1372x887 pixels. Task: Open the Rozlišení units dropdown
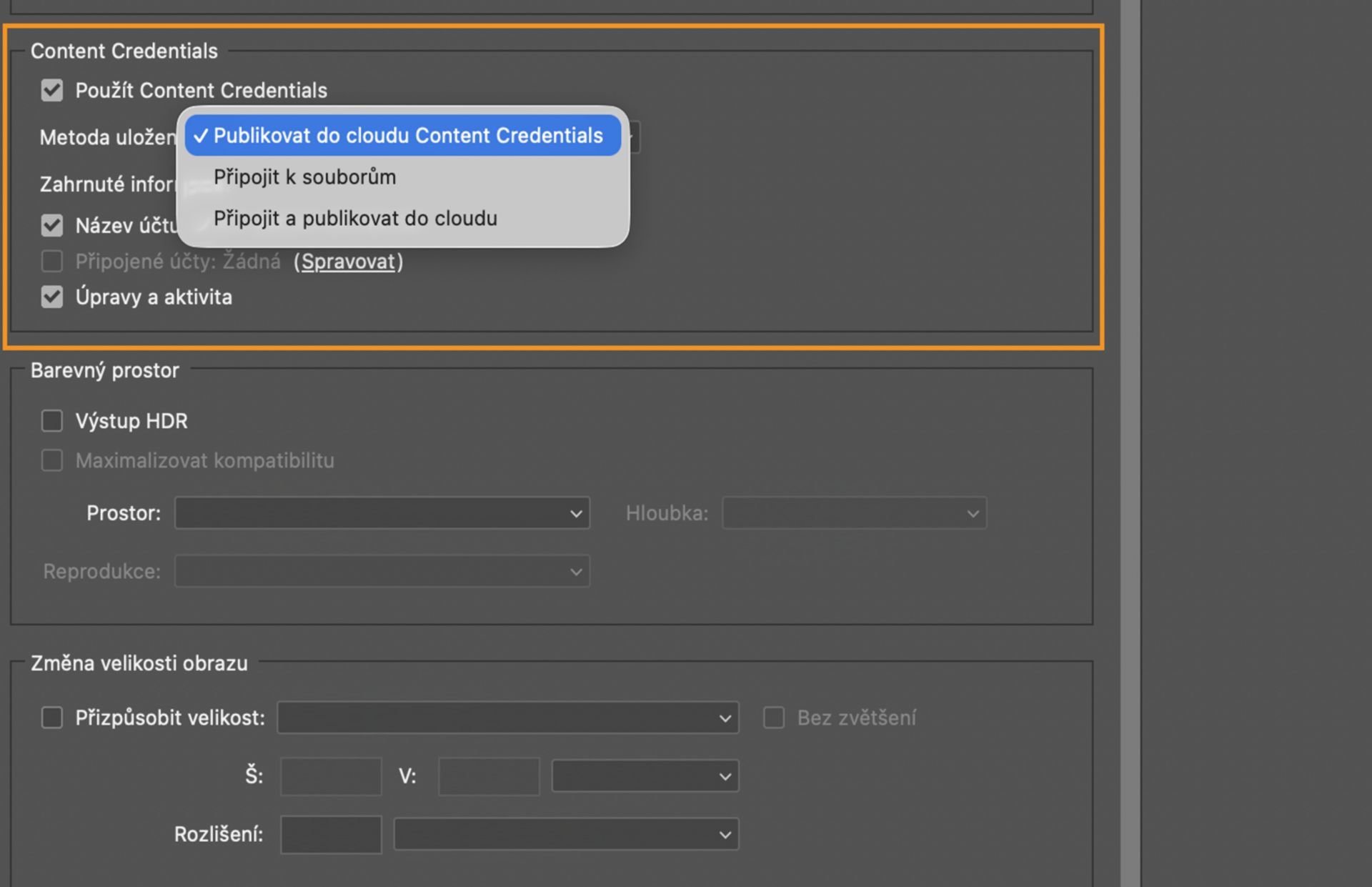tap(566, 835)
